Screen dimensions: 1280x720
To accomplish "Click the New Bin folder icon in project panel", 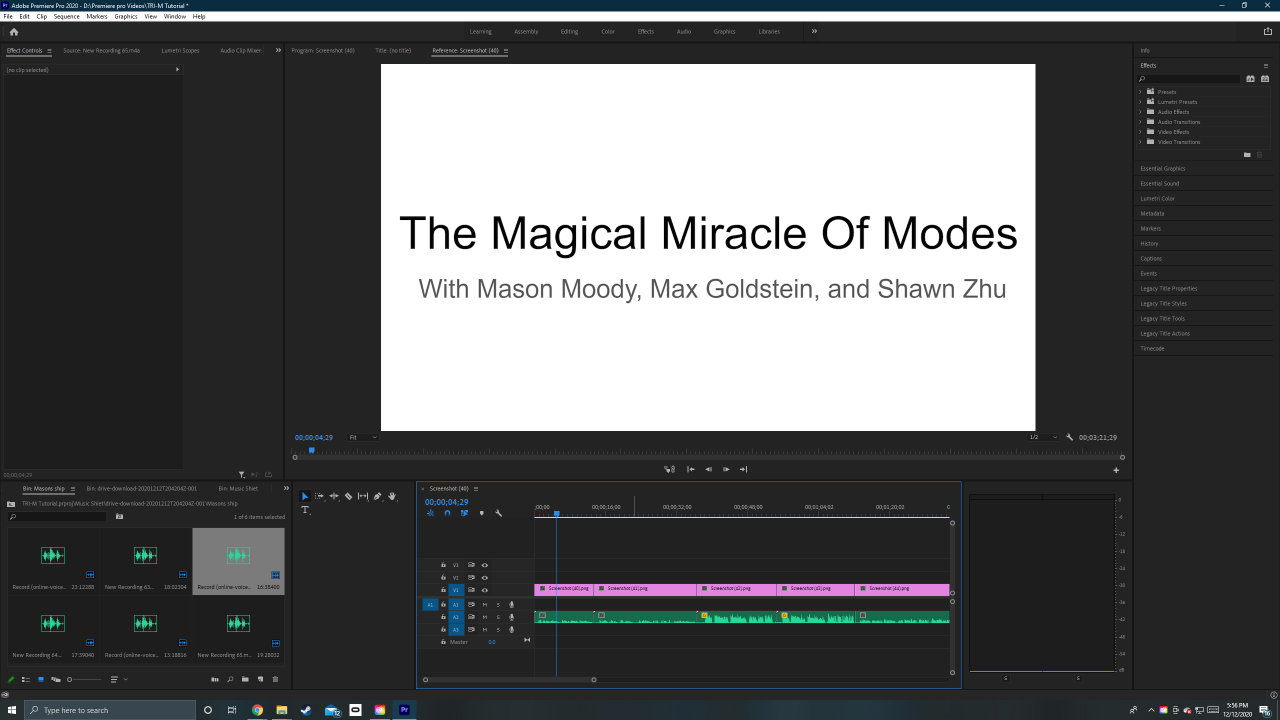I will (x=245, y=679).
